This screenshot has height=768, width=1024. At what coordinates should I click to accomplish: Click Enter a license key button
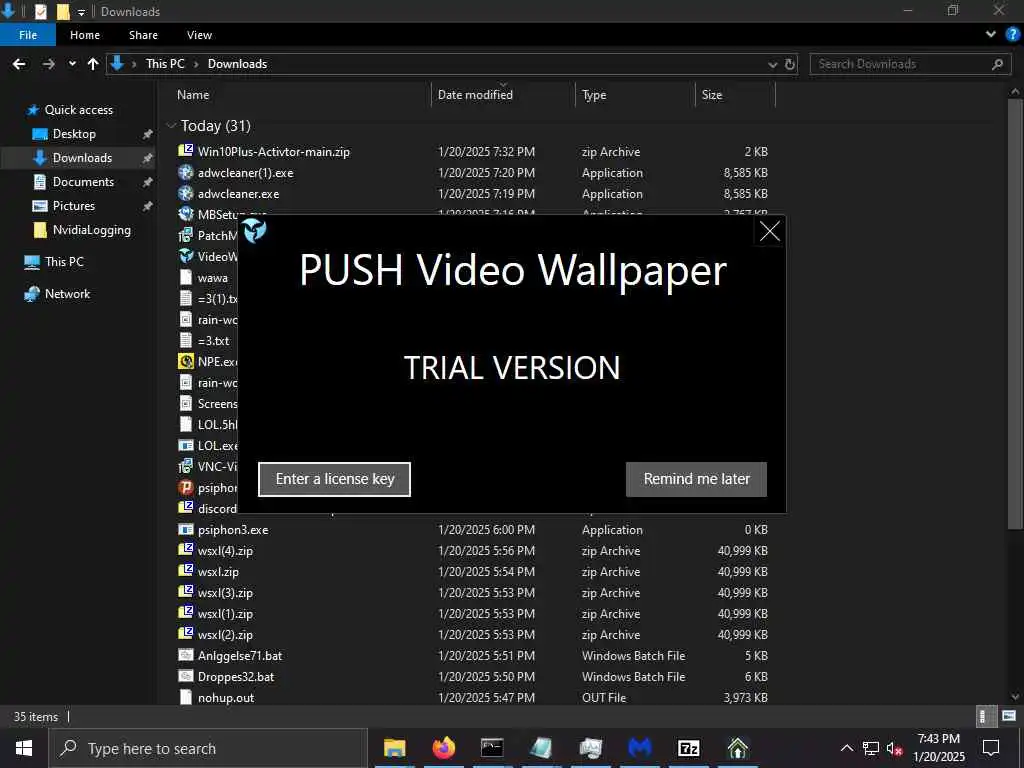pos(334,479)
